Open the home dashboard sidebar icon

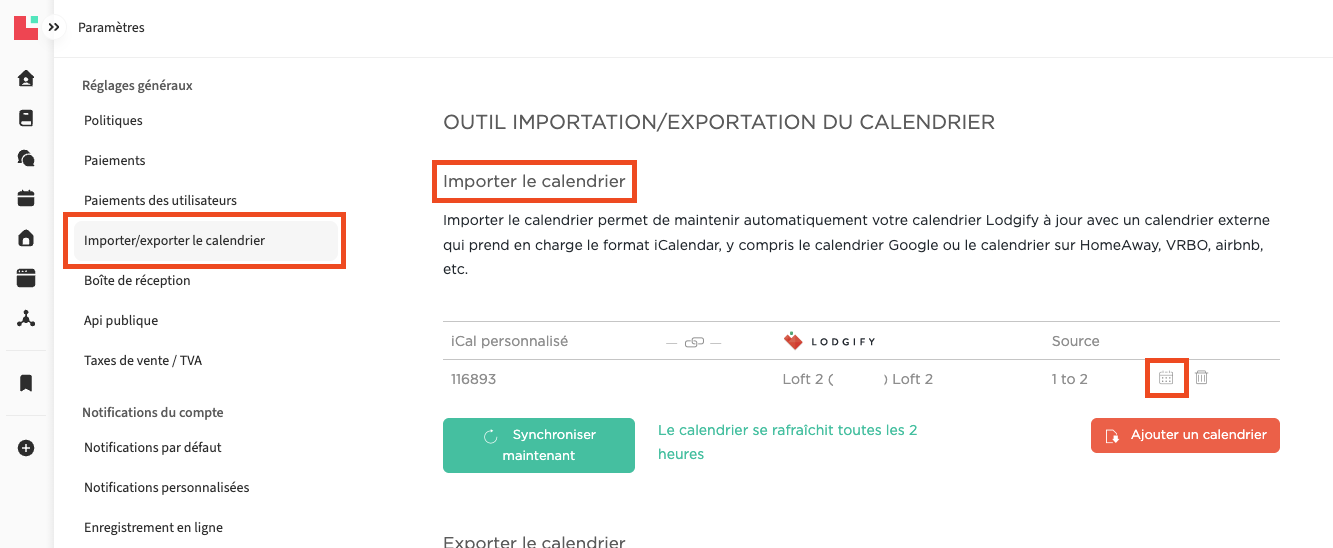click(26, 78)
